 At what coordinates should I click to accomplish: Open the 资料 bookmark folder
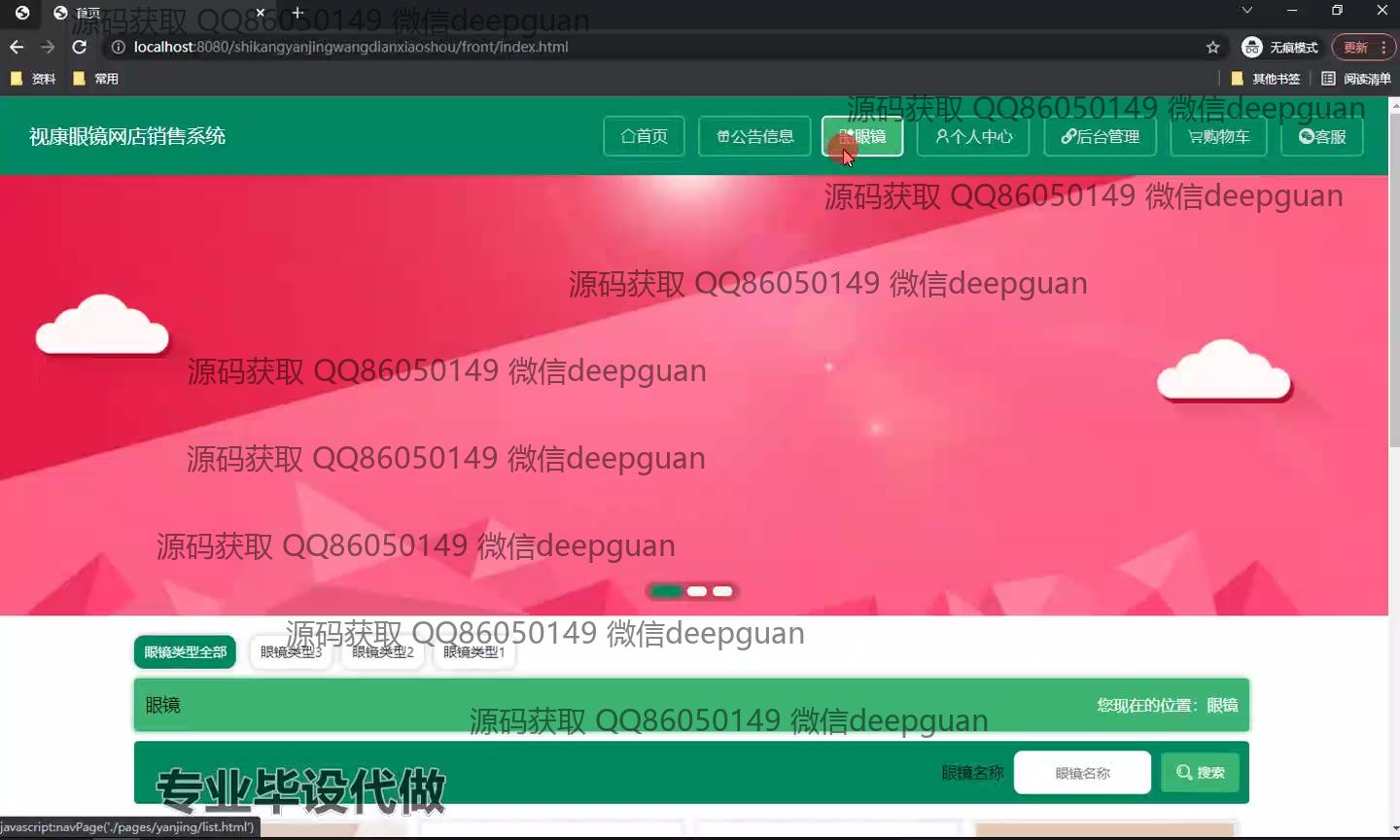pos(33,79)
